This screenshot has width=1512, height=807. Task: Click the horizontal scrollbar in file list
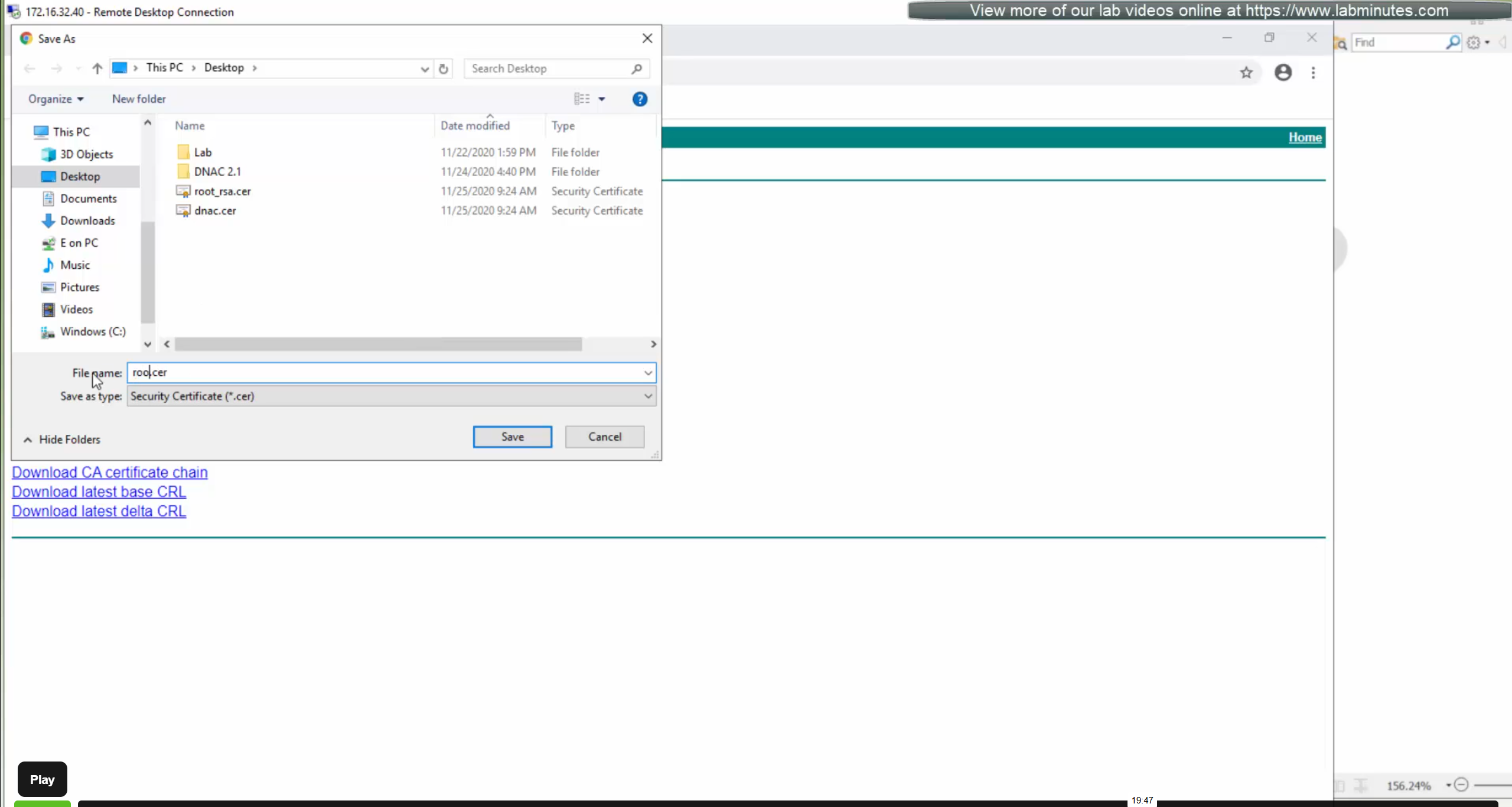tap(378, 344)
